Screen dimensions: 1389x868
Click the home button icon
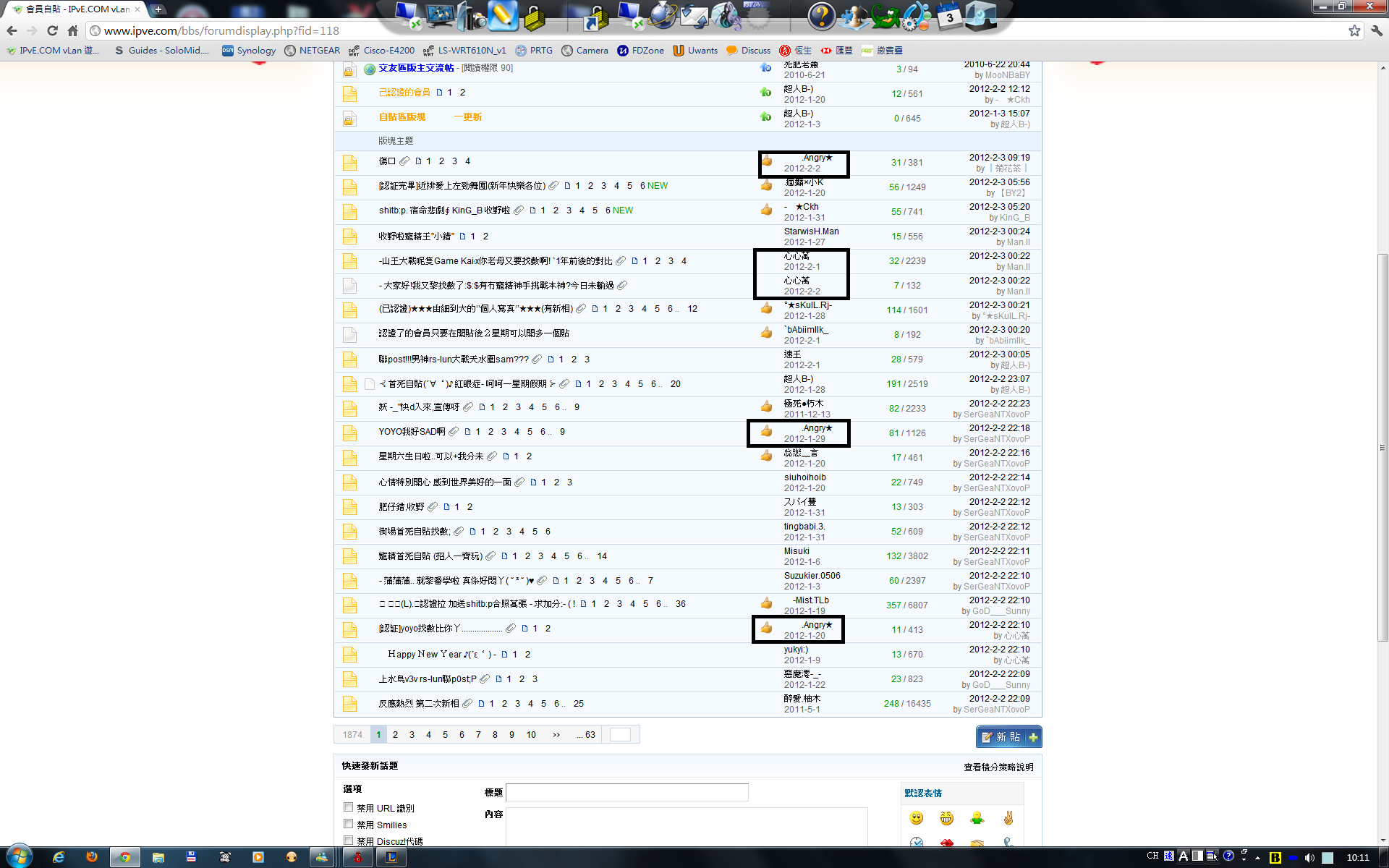[x=72, y=30]
